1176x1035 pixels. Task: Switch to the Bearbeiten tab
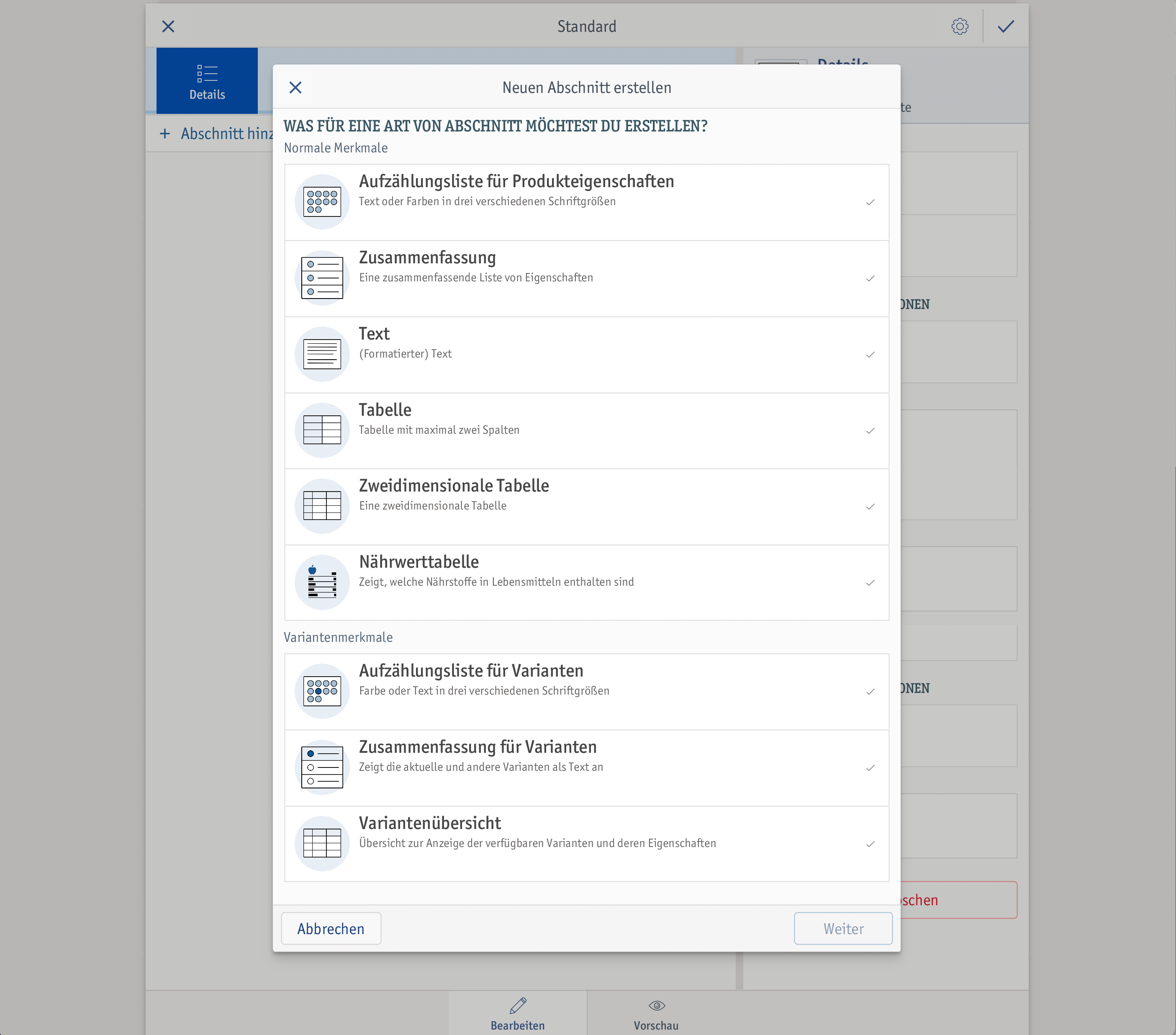point(518,1013)
